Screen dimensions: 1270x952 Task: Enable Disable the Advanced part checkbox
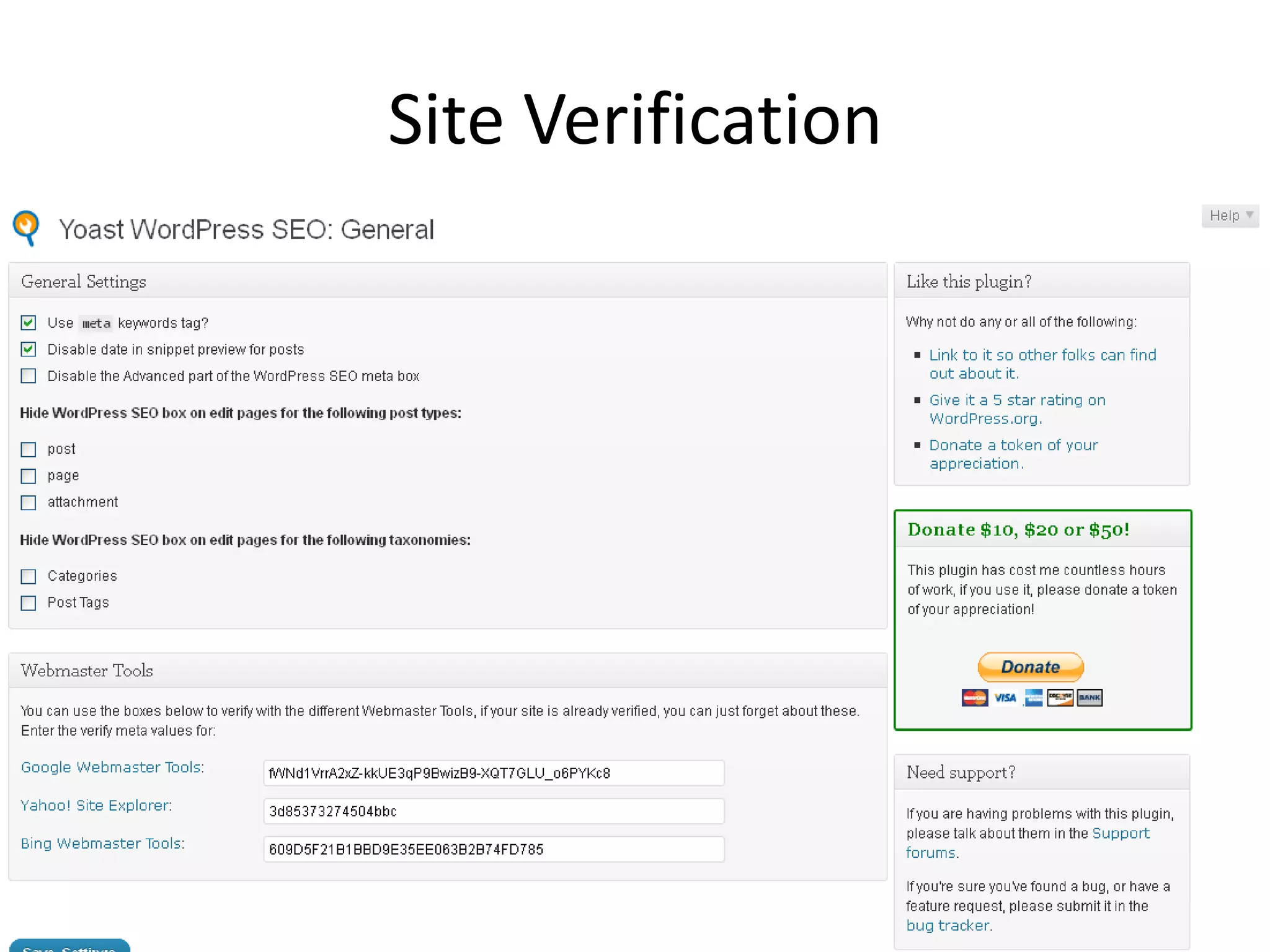[x=29, y=376]
